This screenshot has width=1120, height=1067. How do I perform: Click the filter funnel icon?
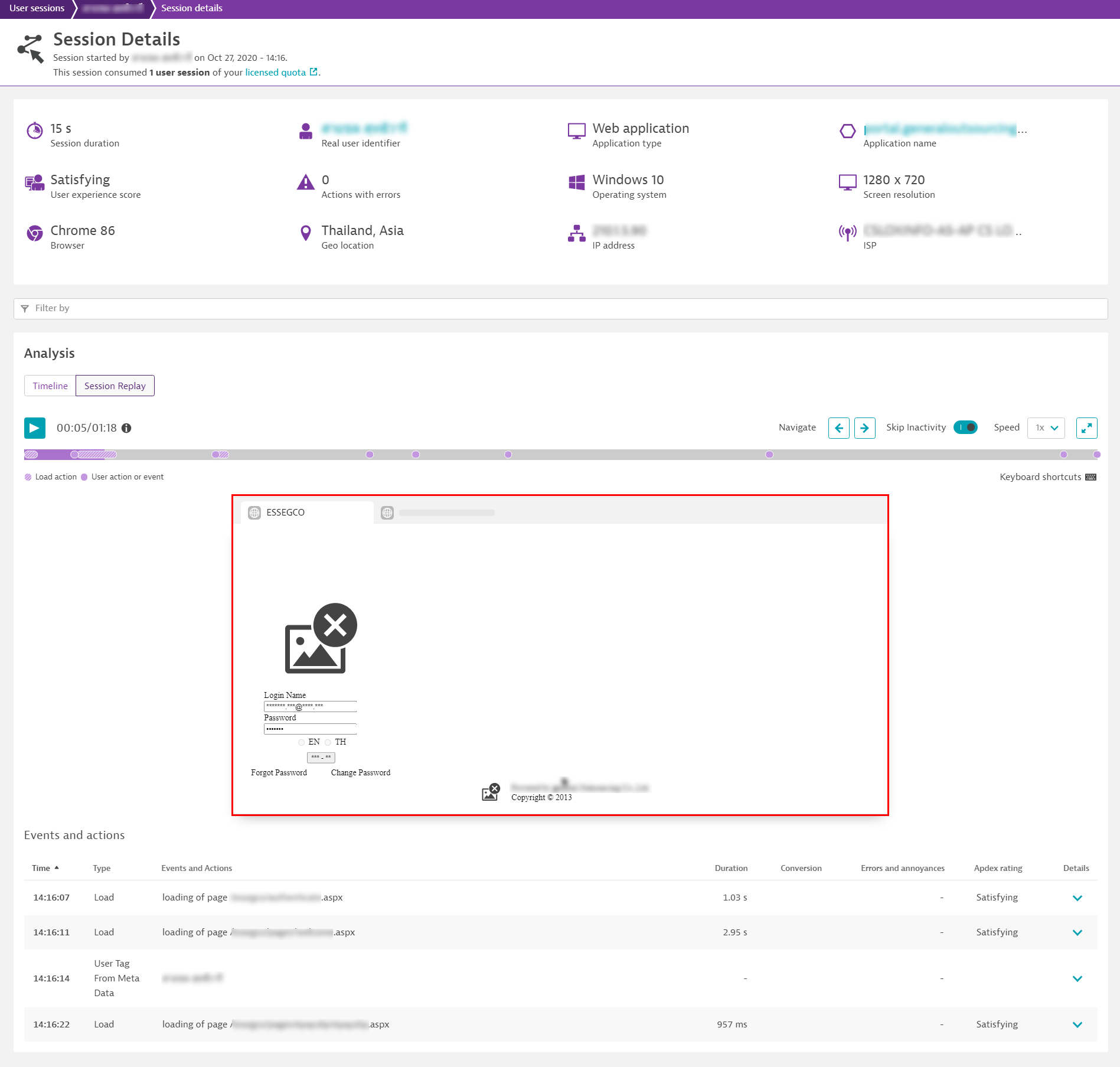point(25,308)
